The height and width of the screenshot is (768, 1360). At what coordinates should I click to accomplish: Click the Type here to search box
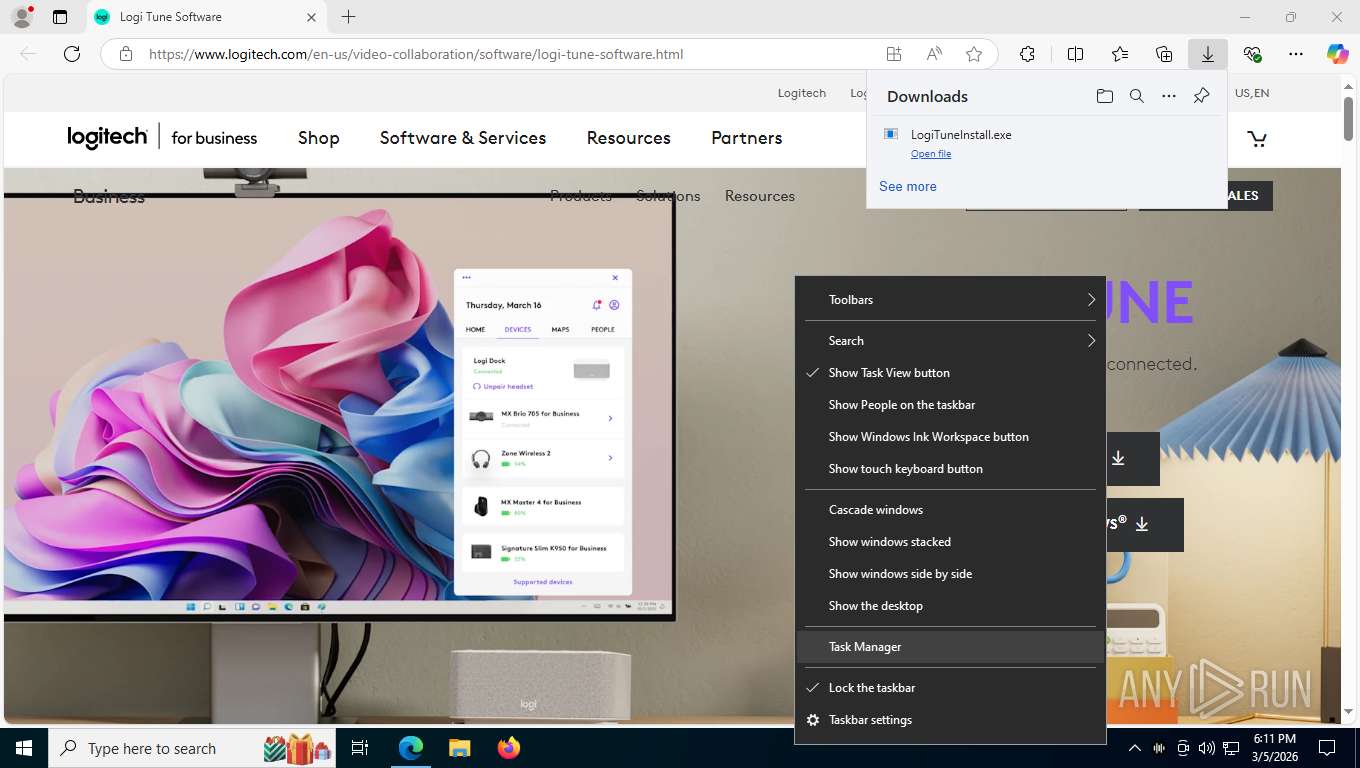pyautogui.click(x=194, y=748)
